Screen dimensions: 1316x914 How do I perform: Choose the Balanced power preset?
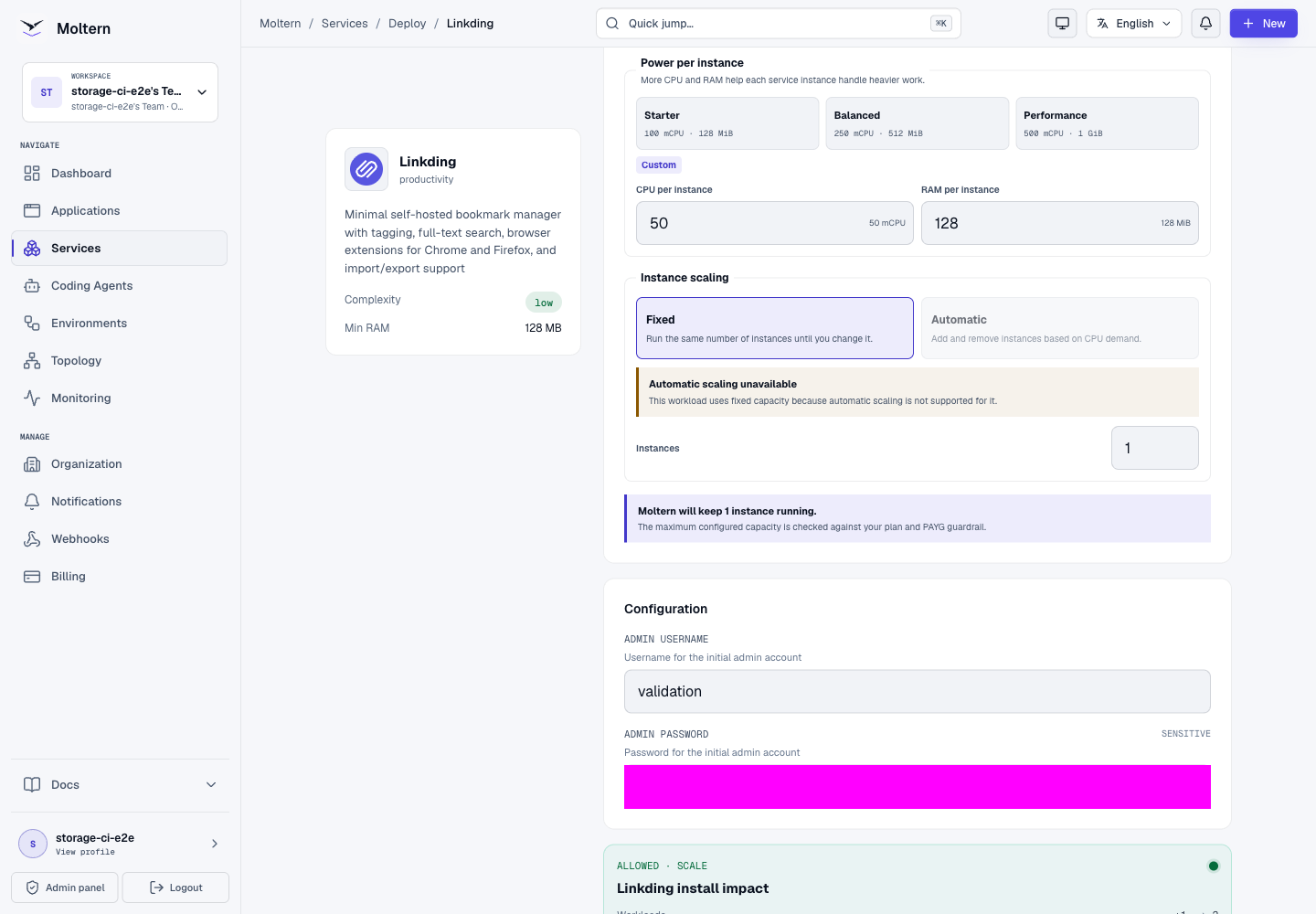[x=918, y=123]
